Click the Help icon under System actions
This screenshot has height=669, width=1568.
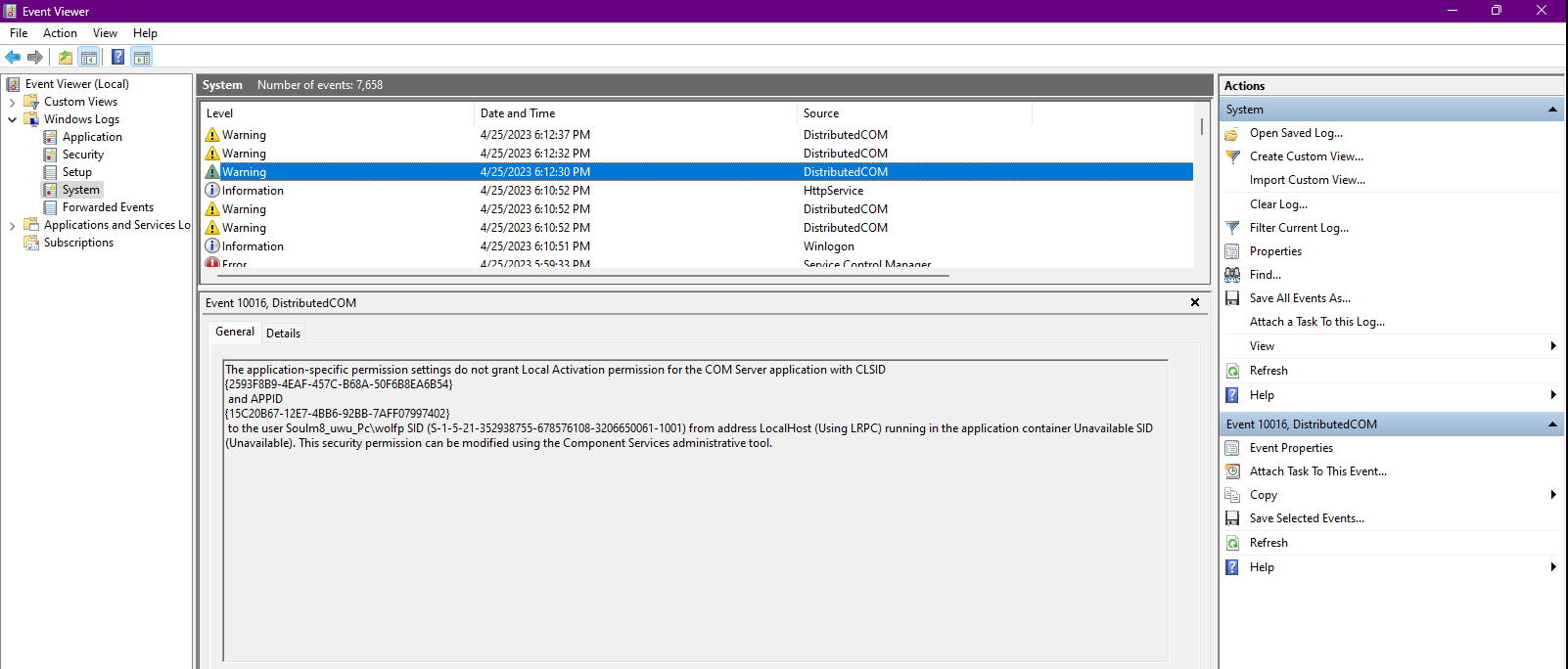(x=1232, y=395)
